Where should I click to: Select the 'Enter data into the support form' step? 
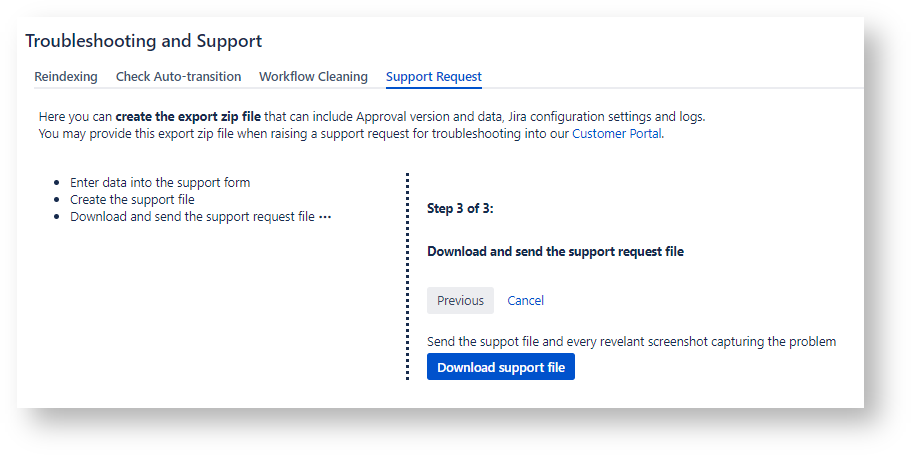click(x=160, y=183)
